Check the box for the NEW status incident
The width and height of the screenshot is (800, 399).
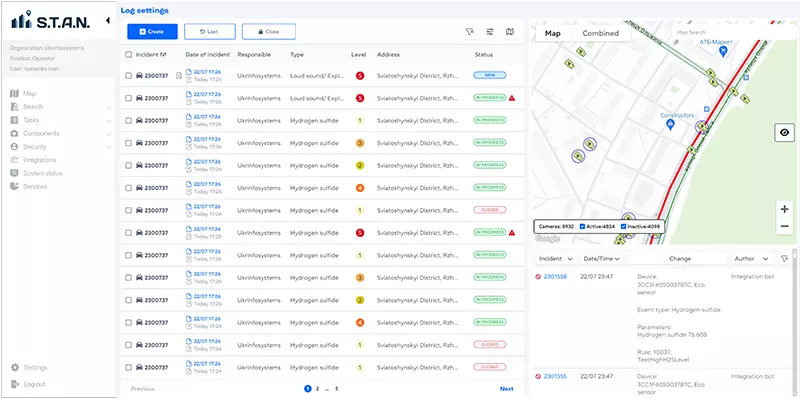(x=129, y=76)
